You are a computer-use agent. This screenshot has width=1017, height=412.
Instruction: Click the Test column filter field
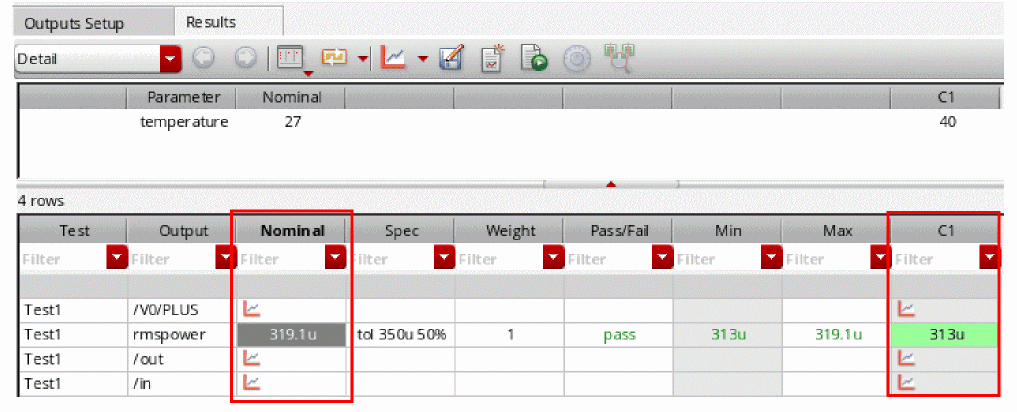pos(62,259)
